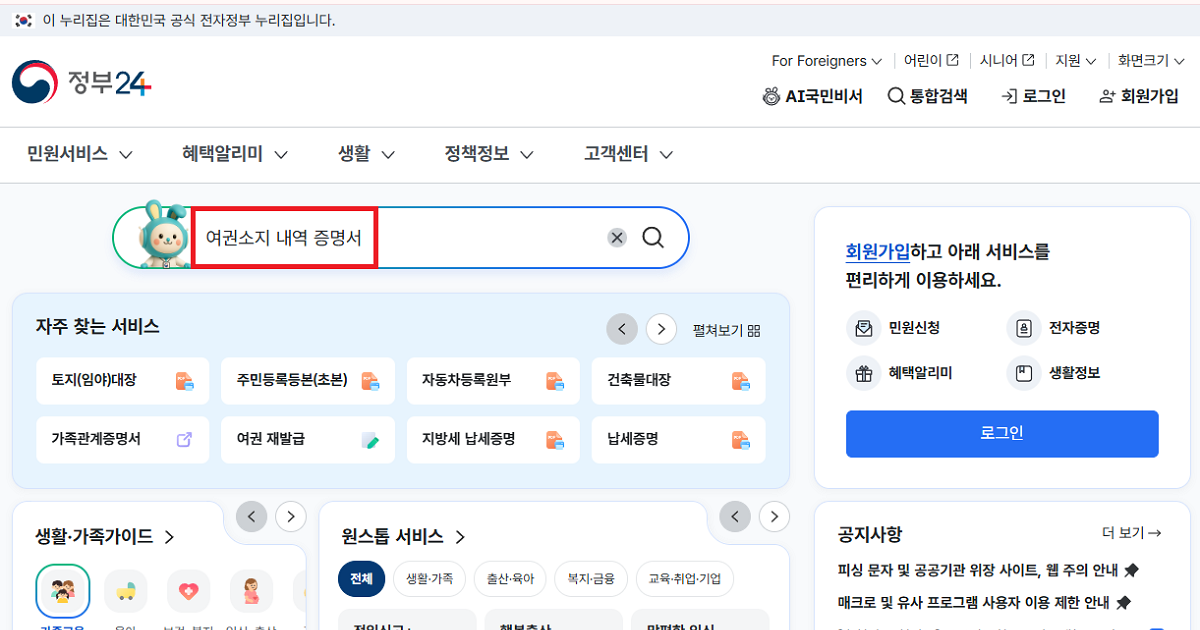Open the 시니어 external site link

click(x=1007, y=61)
